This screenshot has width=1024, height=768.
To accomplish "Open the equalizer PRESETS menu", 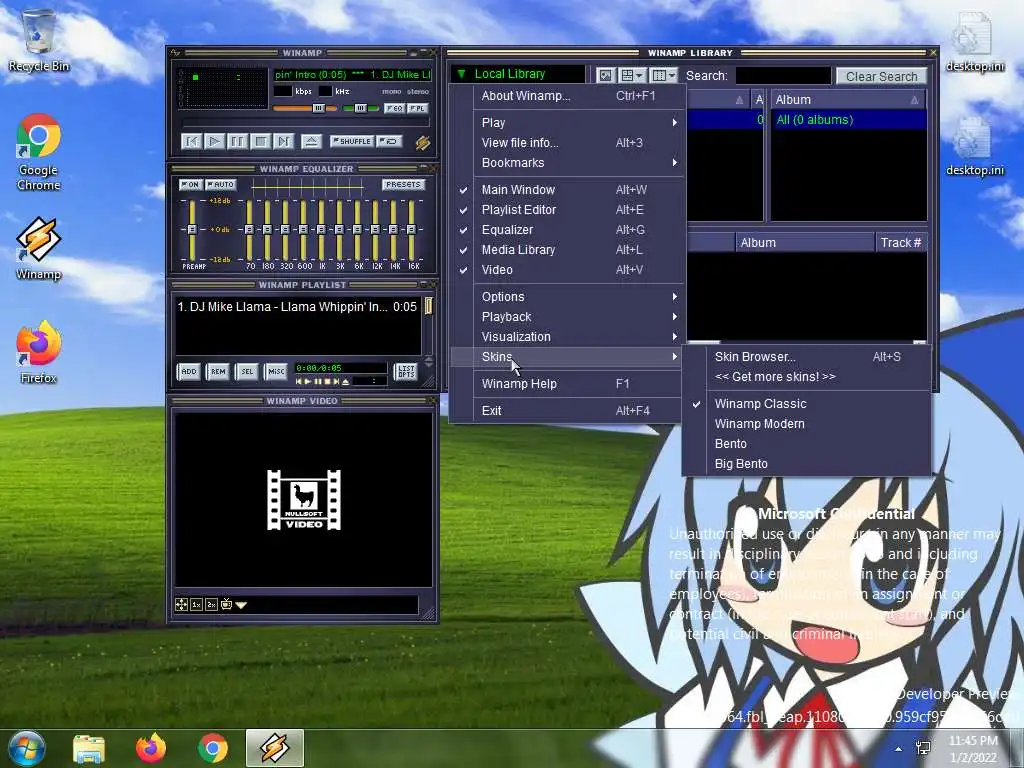I will (x=403, y=185).
